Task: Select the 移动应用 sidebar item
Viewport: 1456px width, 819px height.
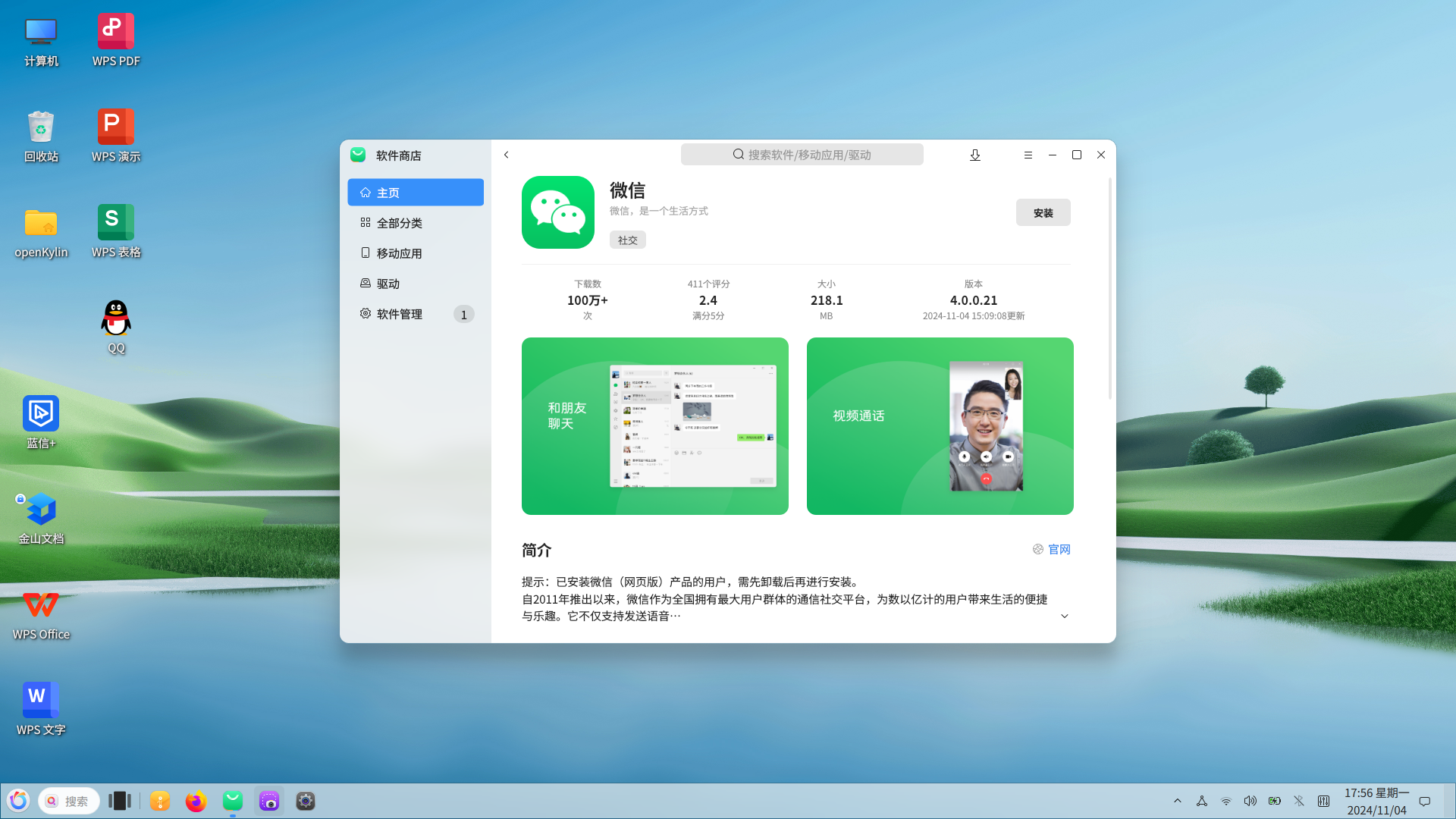Action: (x=416, y=253)
